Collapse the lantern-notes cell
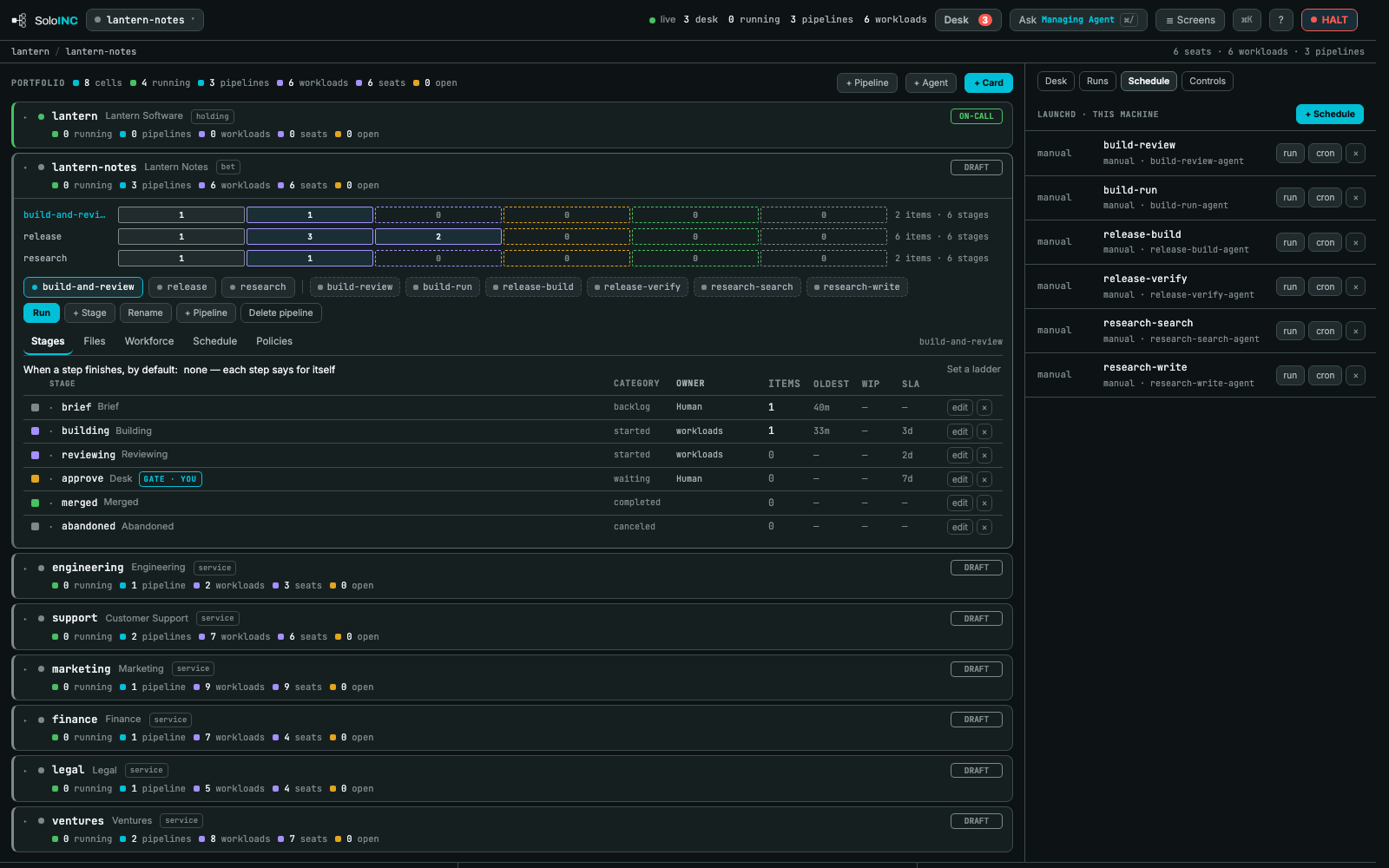 [26, 168]
